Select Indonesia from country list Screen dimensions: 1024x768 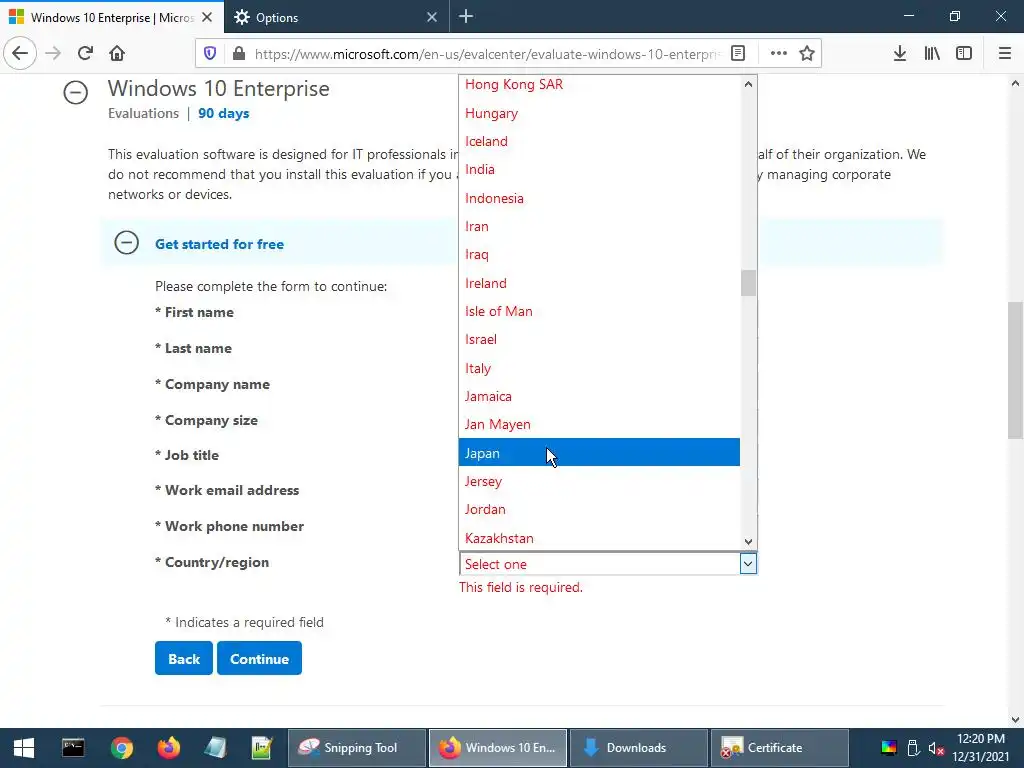599,198
